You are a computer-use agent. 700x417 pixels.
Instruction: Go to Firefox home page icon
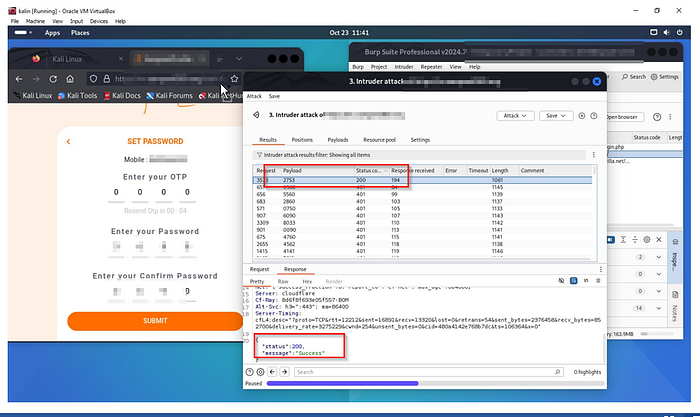click(70, 79)
